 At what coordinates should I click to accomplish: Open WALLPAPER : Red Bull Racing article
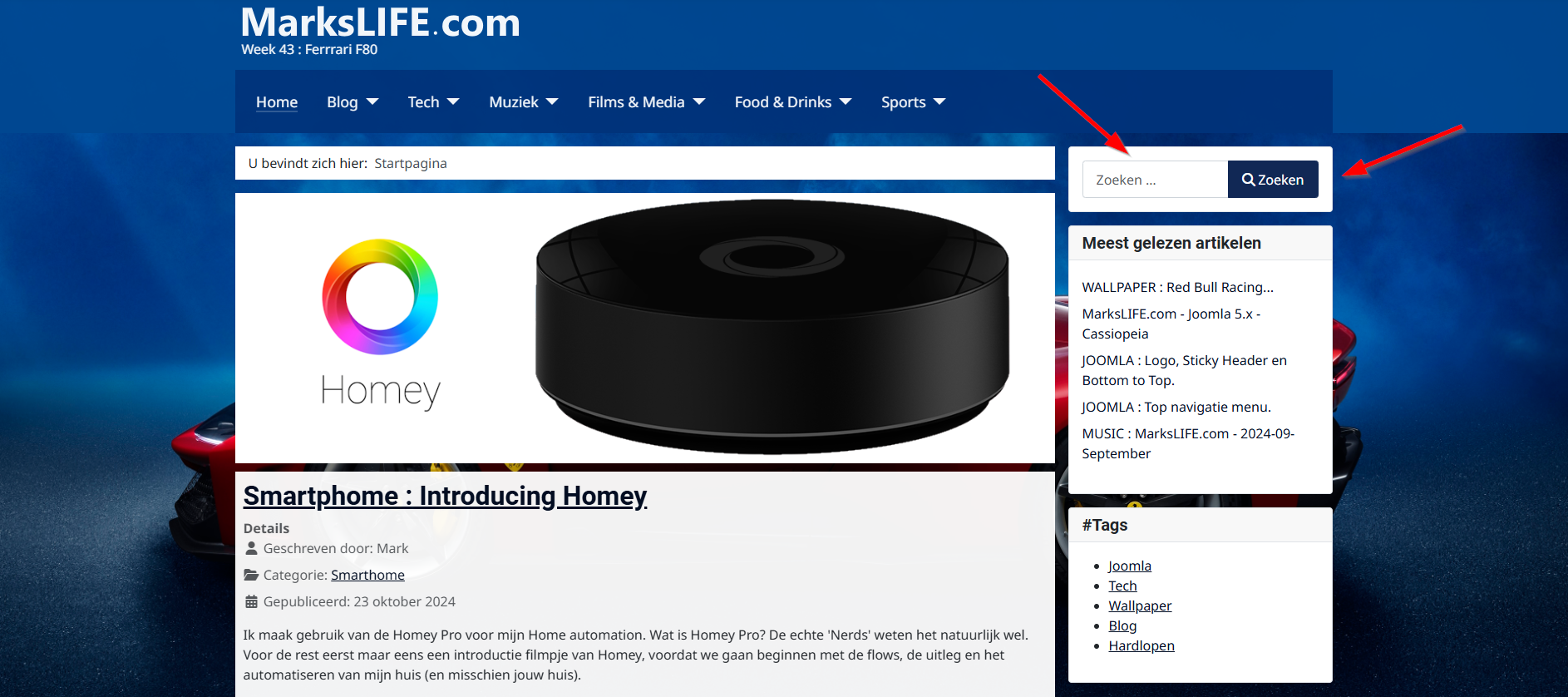(1177, 287)
